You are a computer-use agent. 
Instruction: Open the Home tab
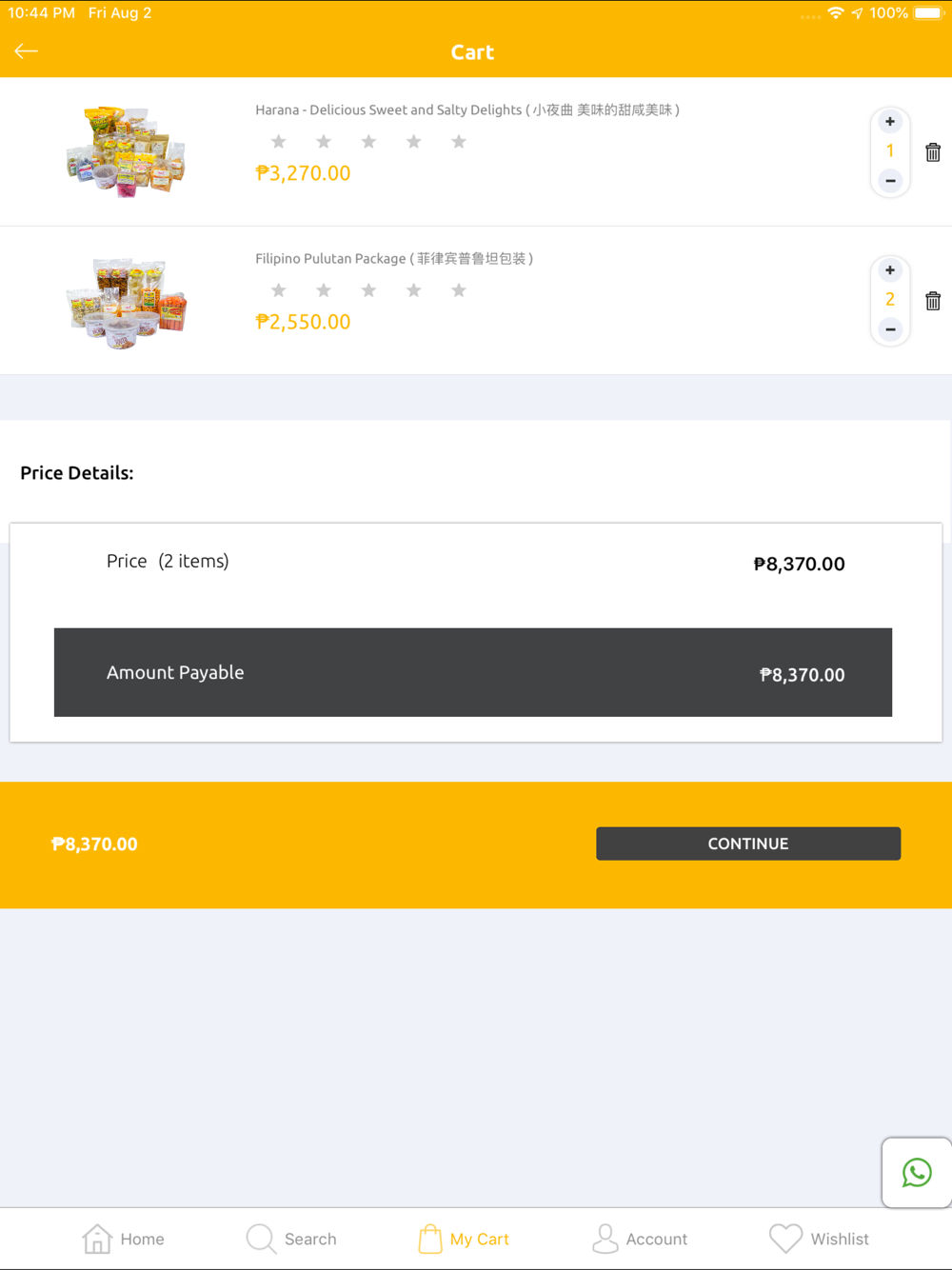pos(123,1239)
